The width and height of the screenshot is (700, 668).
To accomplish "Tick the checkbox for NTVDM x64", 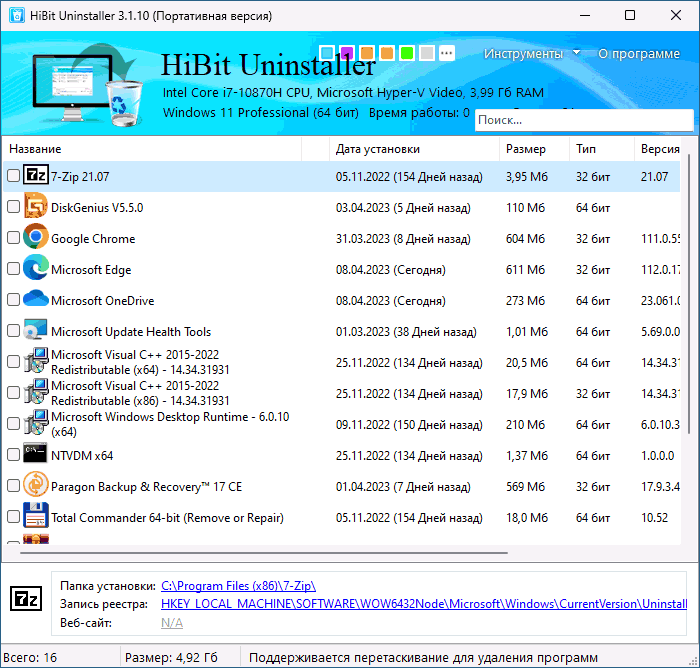I will (13, 455).
